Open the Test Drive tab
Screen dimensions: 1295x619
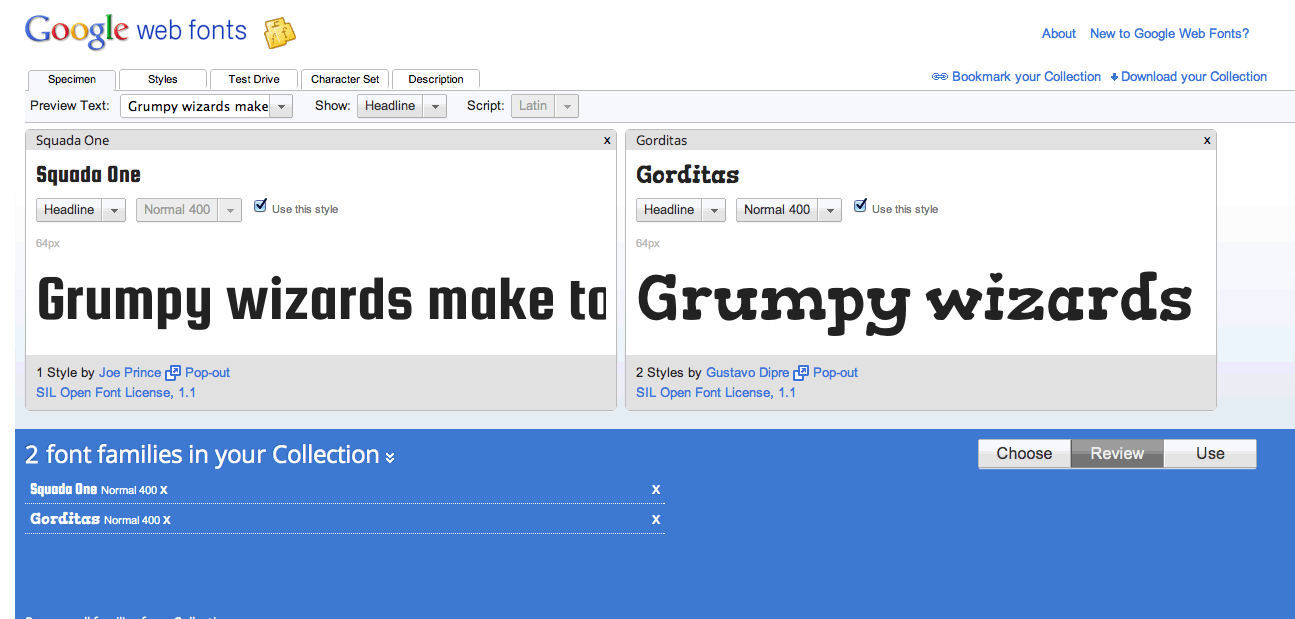point(254,79)
